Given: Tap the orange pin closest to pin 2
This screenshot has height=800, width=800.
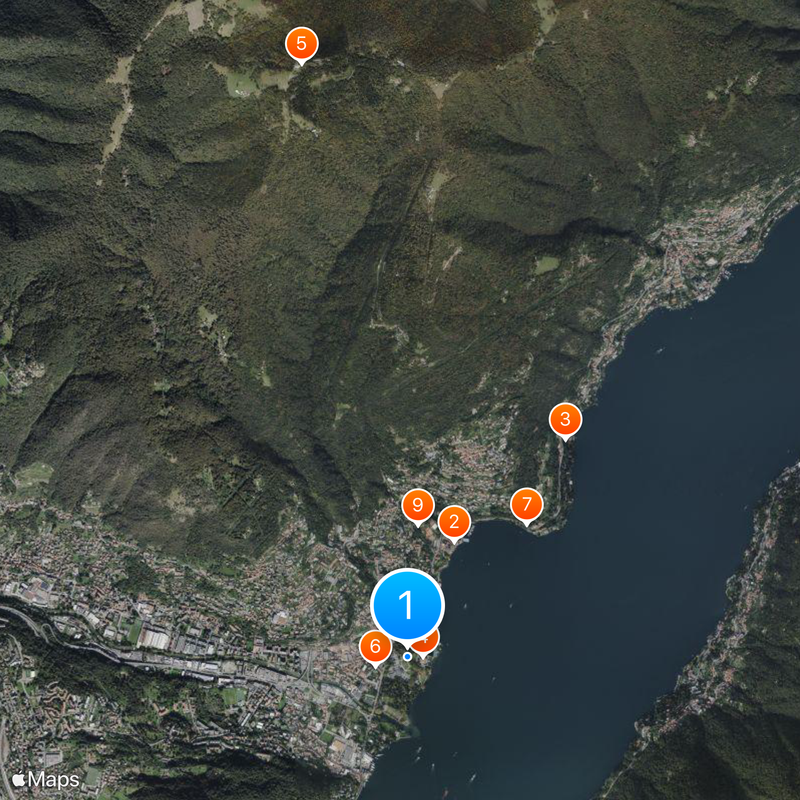Looking at the screenshot, I should 417,504.
